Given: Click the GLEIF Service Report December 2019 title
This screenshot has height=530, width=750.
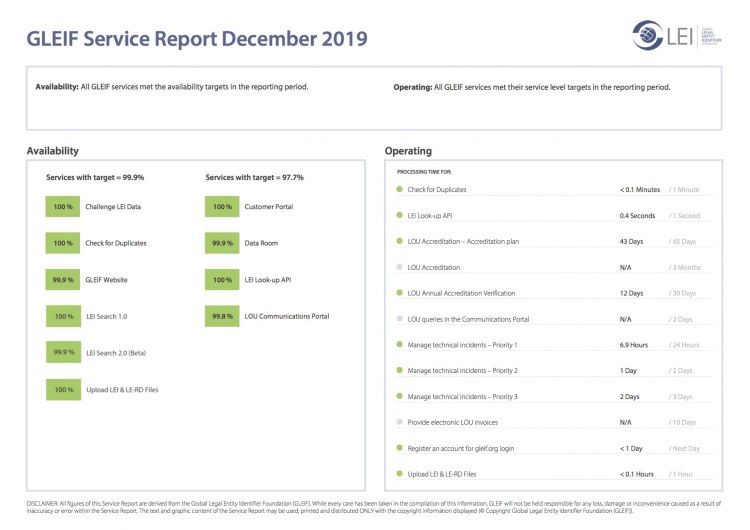Looking at the screenshot, I should point(197,39).
